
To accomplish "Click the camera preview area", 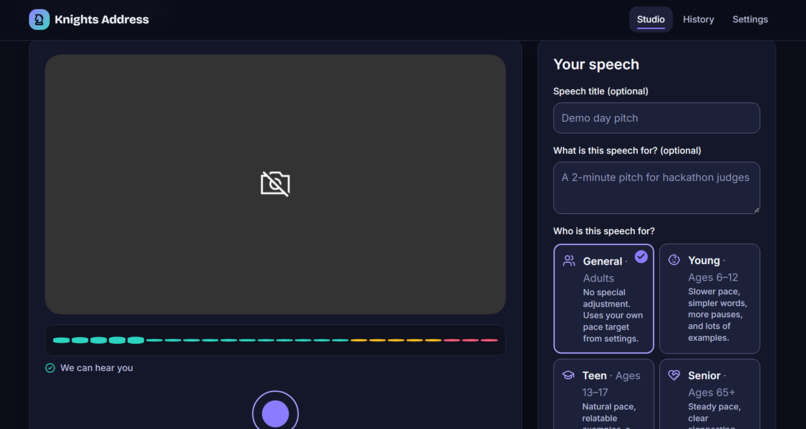I will pyautogui.click(x=275, y=184).
